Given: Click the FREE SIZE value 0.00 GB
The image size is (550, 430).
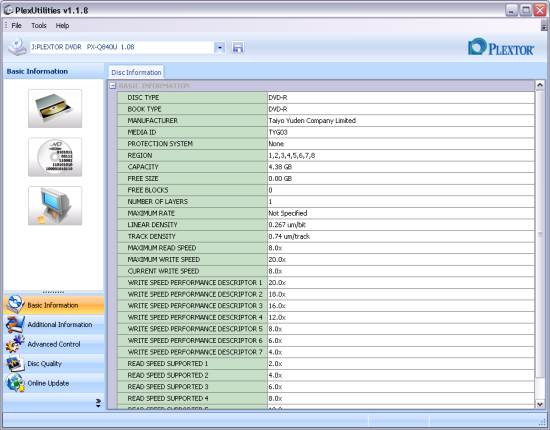Looking at the screenshot, I should pyautogui.click(x=280, y=179).
